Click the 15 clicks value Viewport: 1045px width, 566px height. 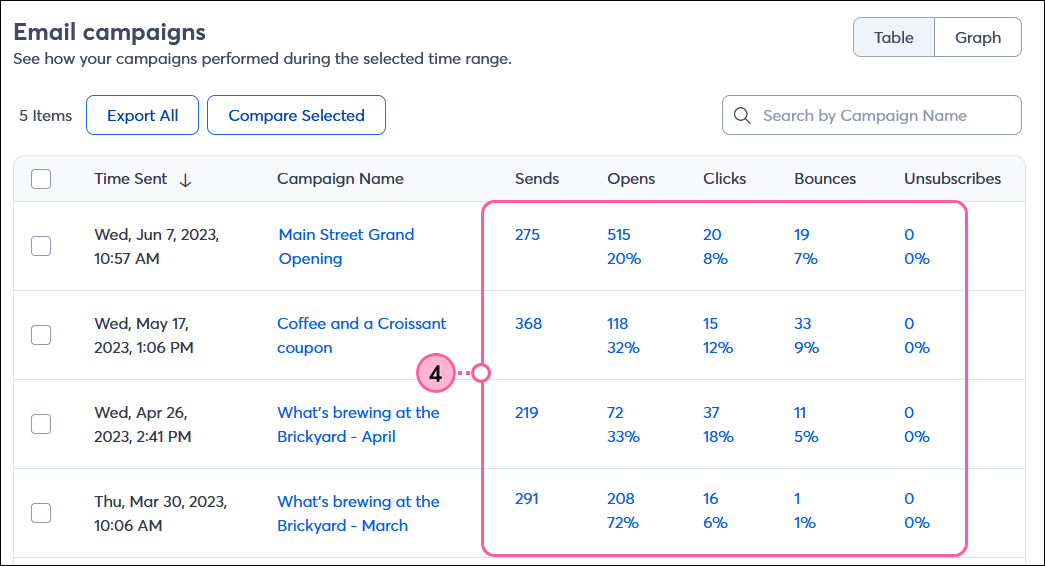[x=710, y=323]
